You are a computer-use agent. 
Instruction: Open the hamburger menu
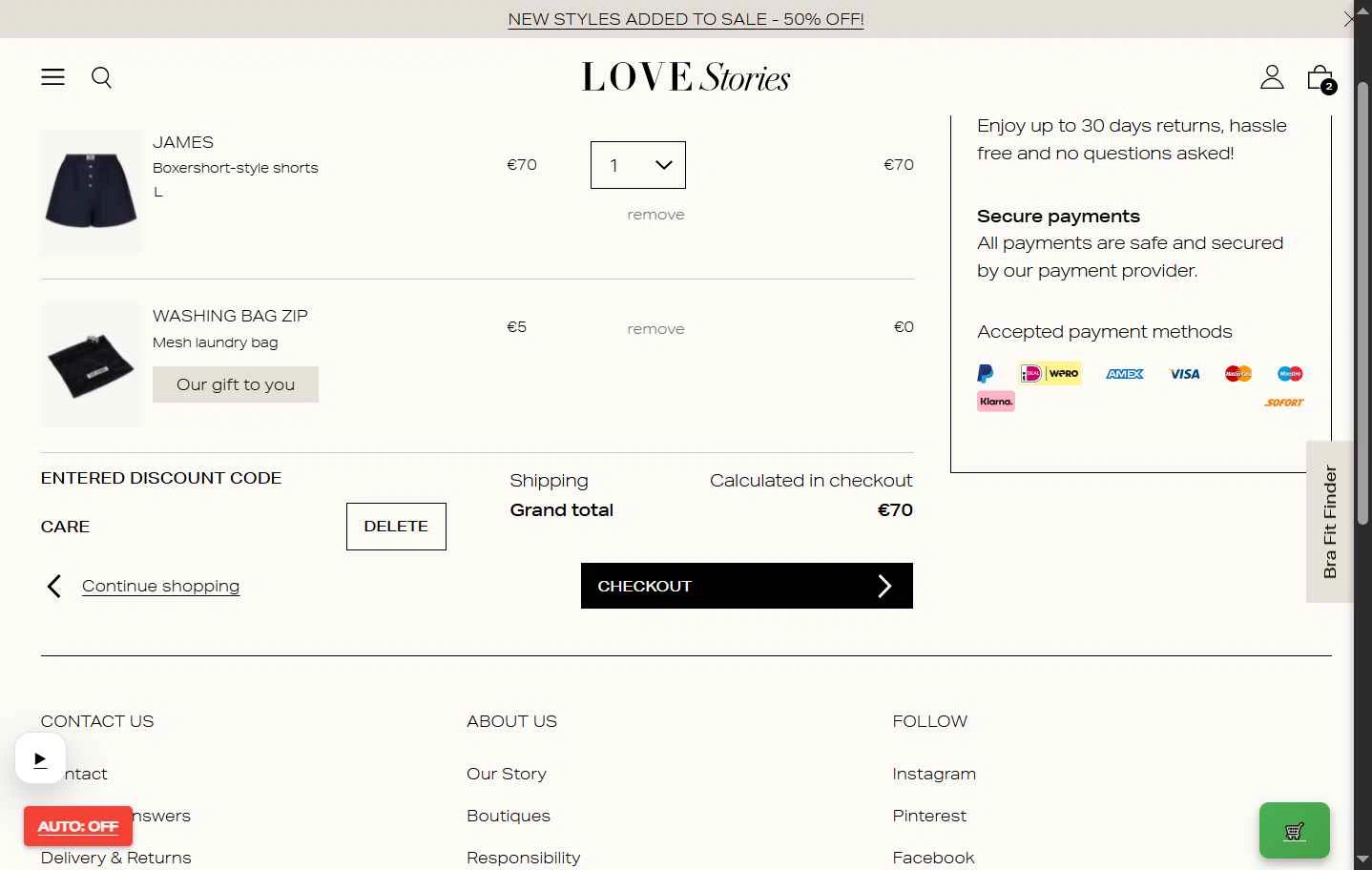tap(52, 77)
